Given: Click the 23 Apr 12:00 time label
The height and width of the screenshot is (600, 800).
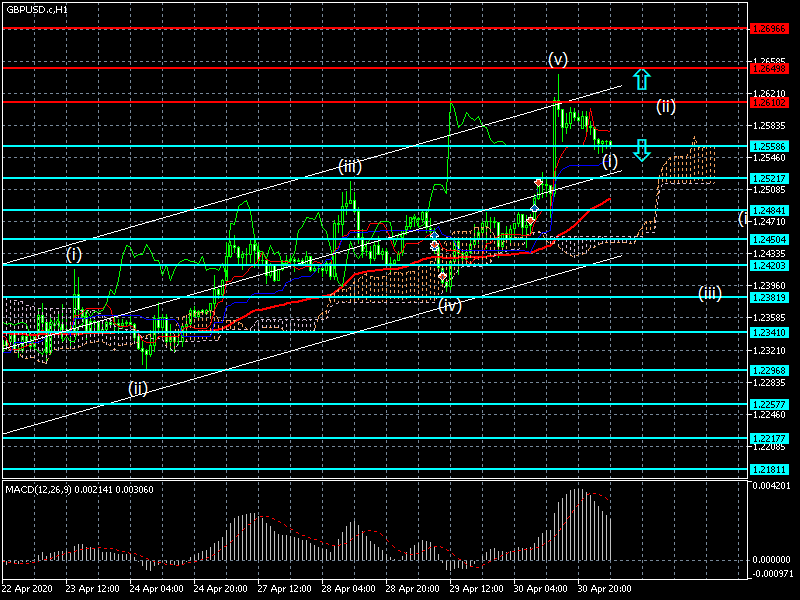Looking at the screenshot, I should (x=93, y=589).
